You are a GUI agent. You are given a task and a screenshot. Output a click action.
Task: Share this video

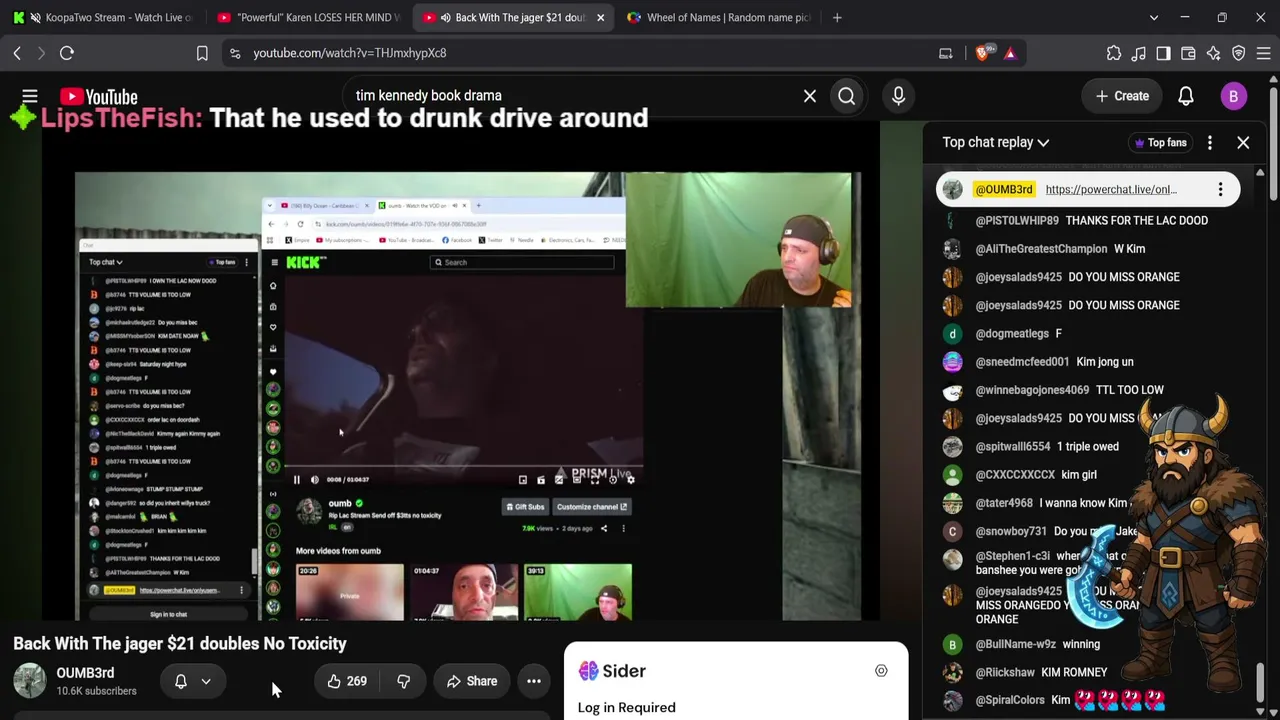[471, 681]
